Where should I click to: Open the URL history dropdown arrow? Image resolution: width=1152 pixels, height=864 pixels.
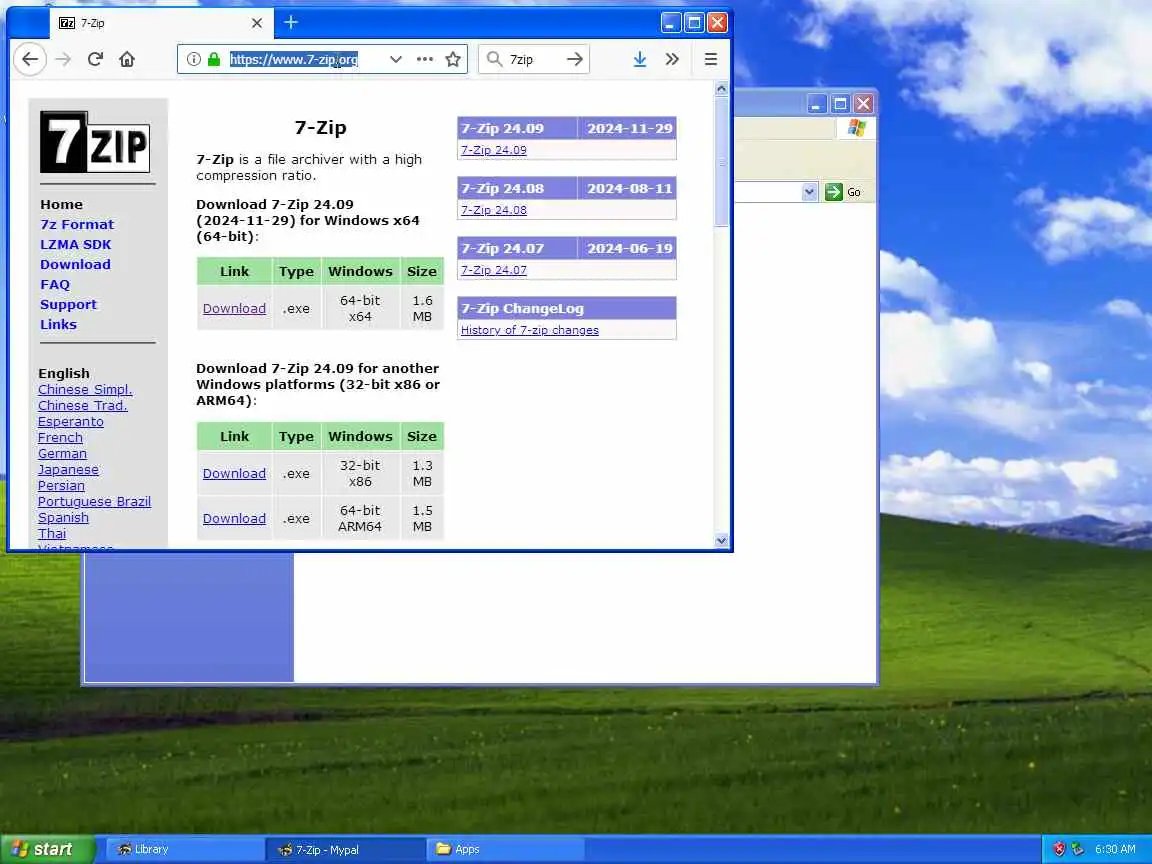(x=395, y=60)
